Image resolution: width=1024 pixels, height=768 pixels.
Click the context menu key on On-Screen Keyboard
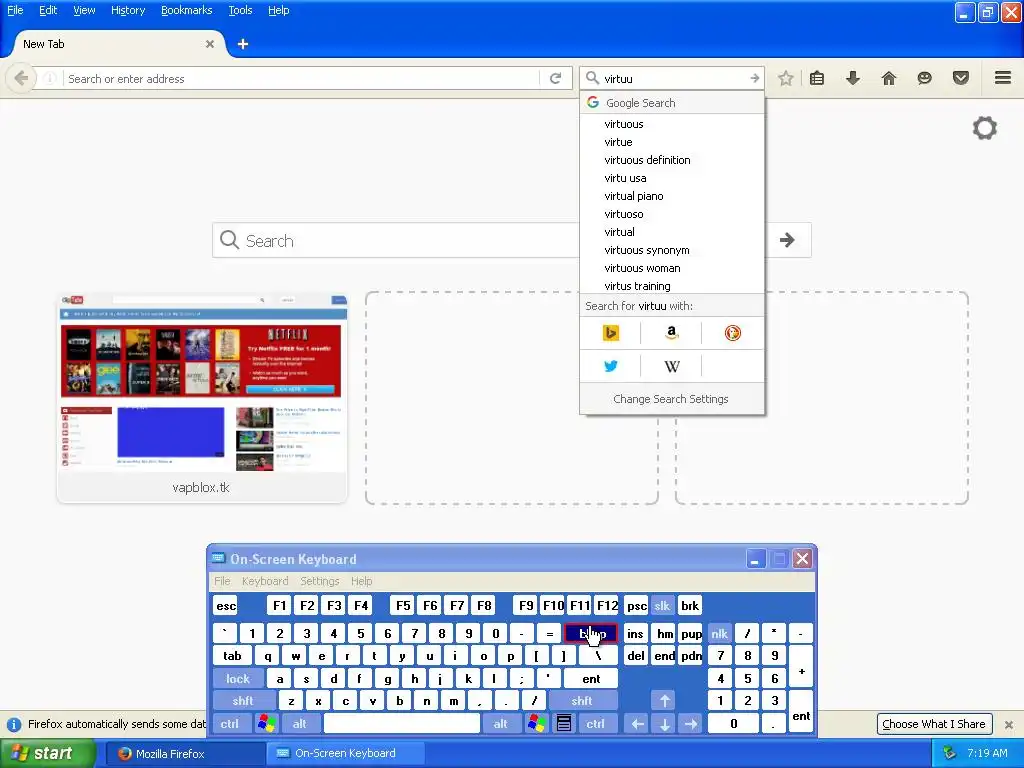[x=564, y=724]
